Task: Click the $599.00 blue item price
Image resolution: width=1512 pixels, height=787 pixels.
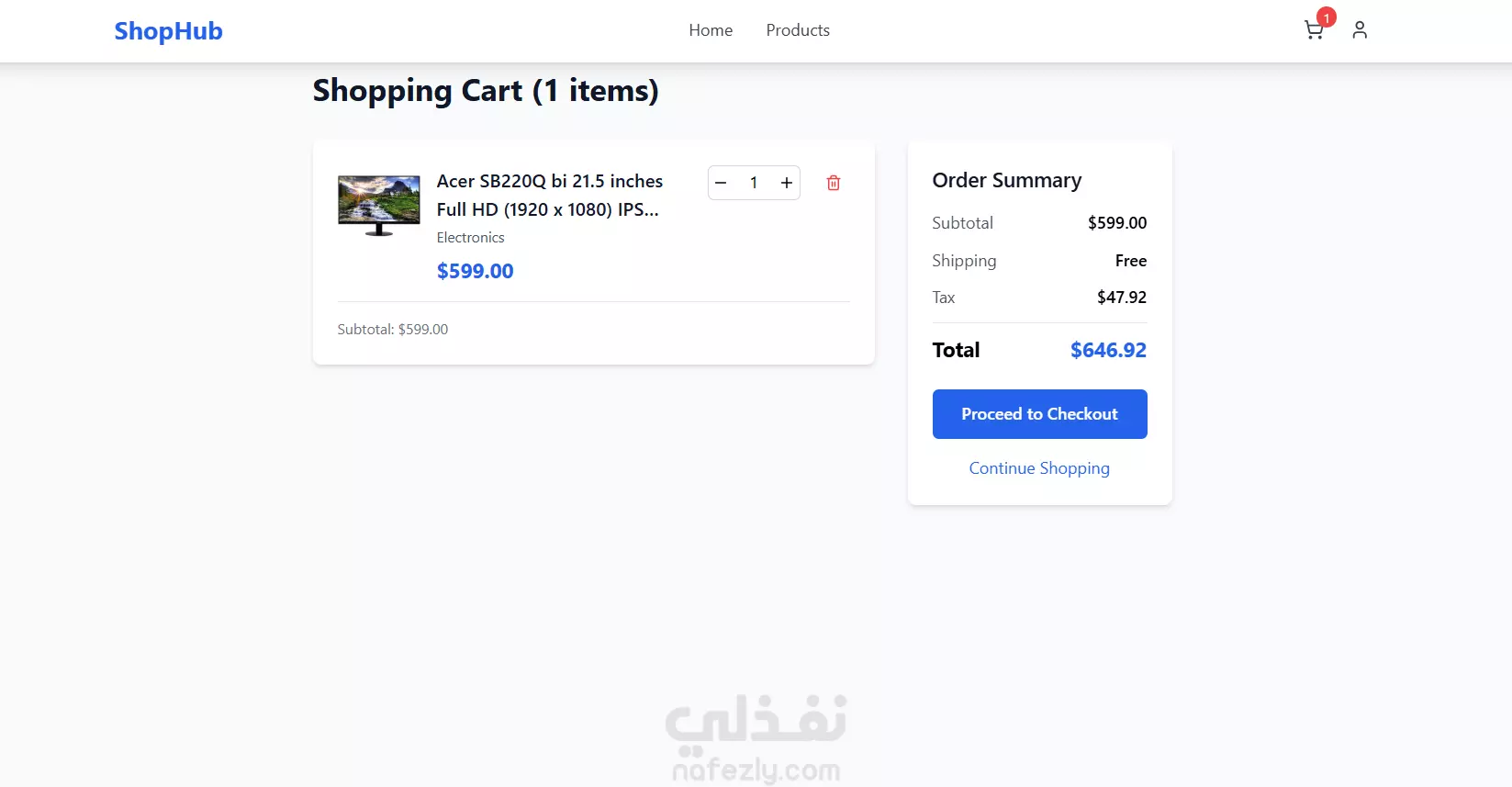Action: (475, 271)
